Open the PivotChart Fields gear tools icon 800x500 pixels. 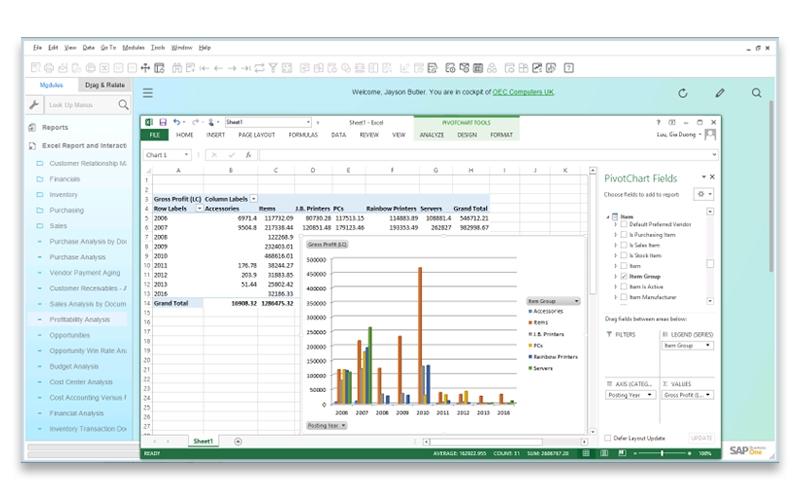pos(703,194)
